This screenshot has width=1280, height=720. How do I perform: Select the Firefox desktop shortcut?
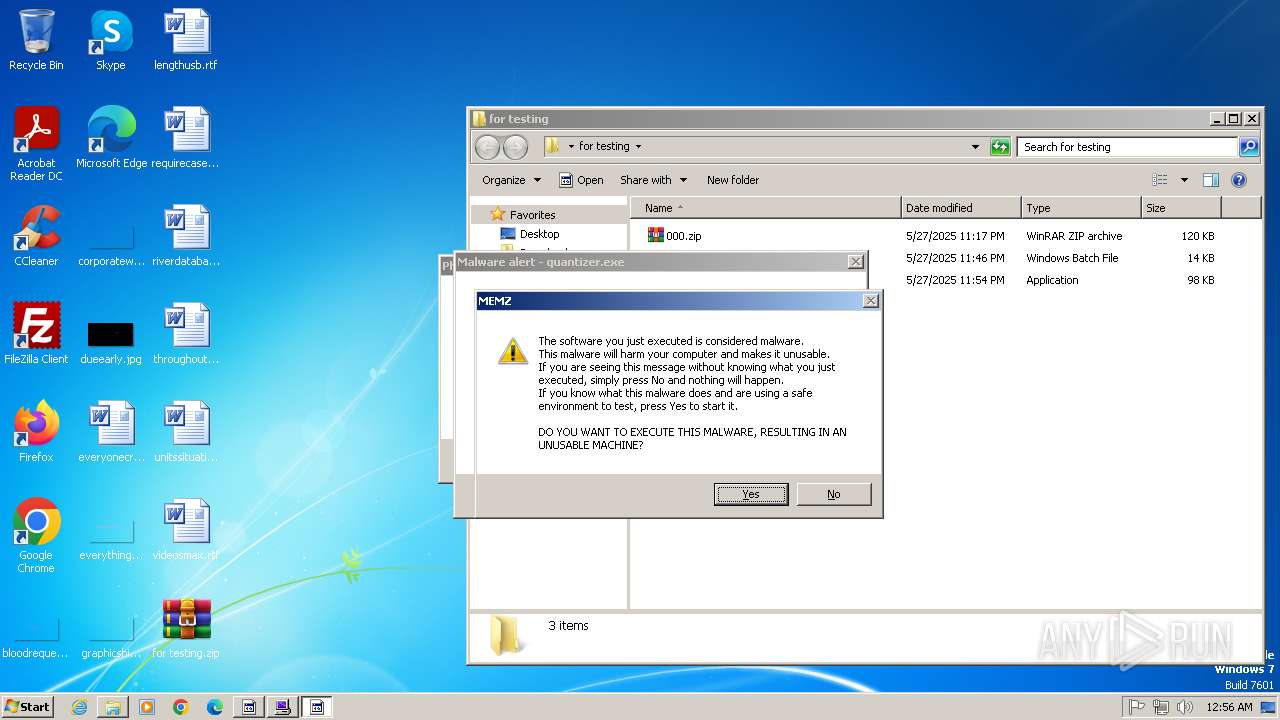[x=36, y=433]
